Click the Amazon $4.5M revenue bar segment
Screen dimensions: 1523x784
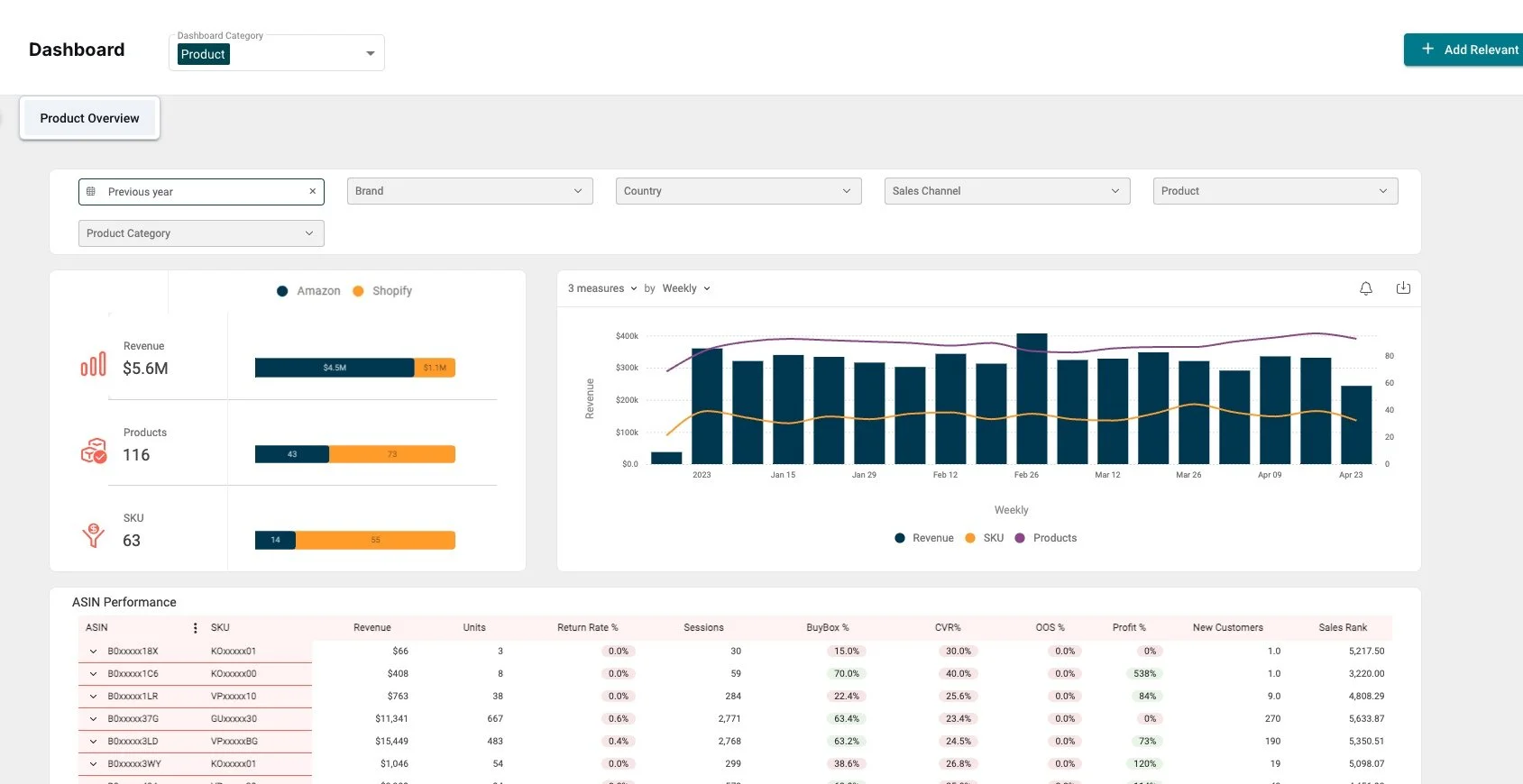tap(335, 368)
